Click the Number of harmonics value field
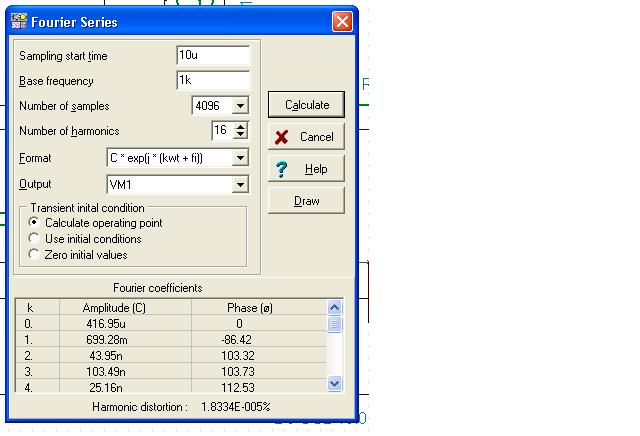Image resolution: width=640 pixels, height=436 pixels. click(223, 131)
